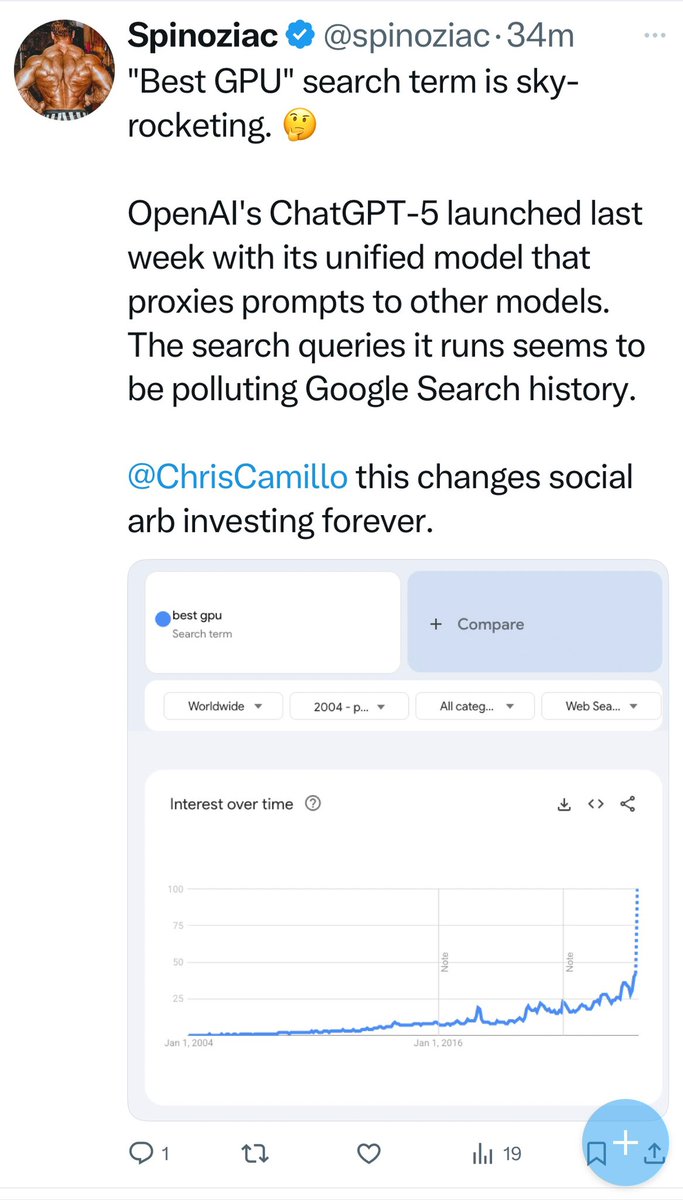The image size is (683, 1200).
Task: Repost this tweet via retweet icon
Action: click(x=255, y=1153)
